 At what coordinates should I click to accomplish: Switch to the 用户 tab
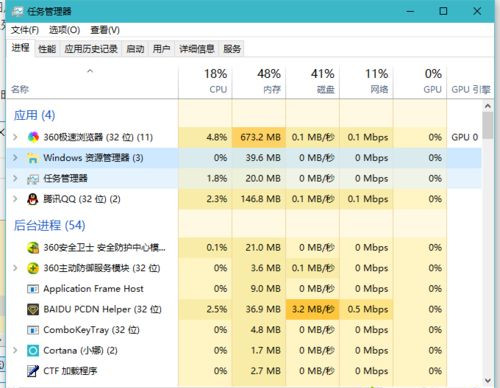pos(161,49)
